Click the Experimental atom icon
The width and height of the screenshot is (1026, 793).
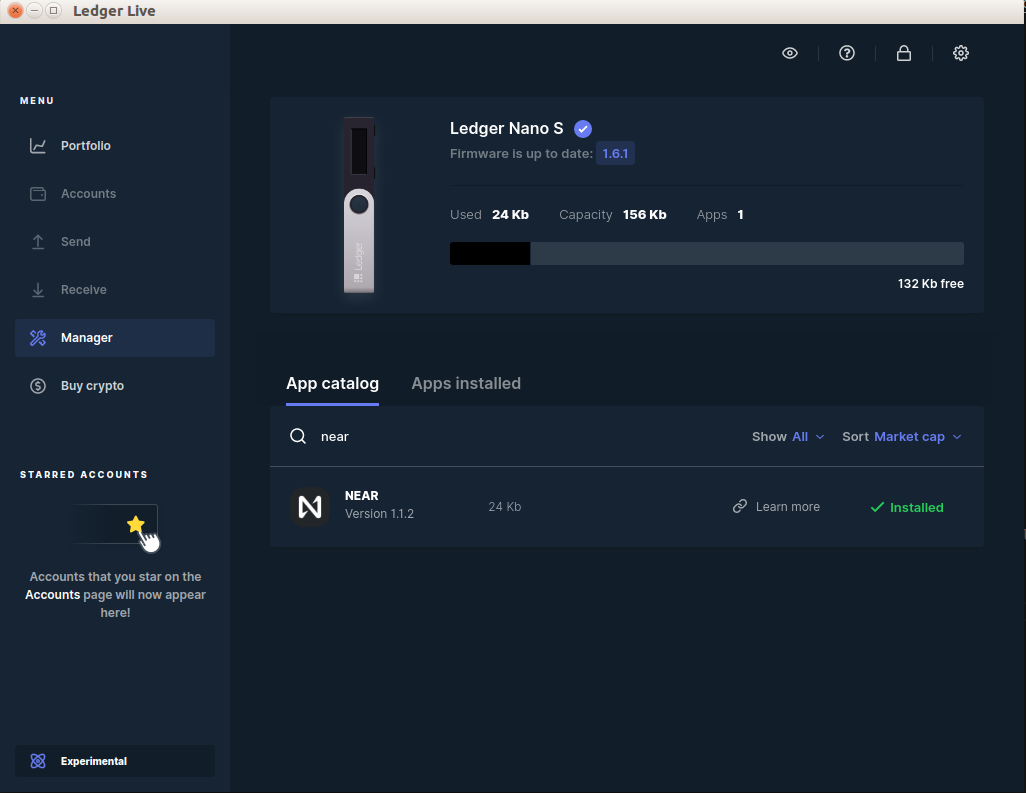[38, 761]
